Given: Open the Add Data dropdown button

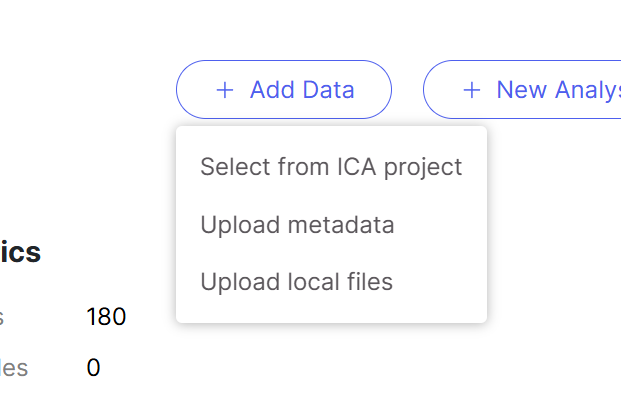Looking at the screenshot, I should pyautogui.click(x=283, y=90).
